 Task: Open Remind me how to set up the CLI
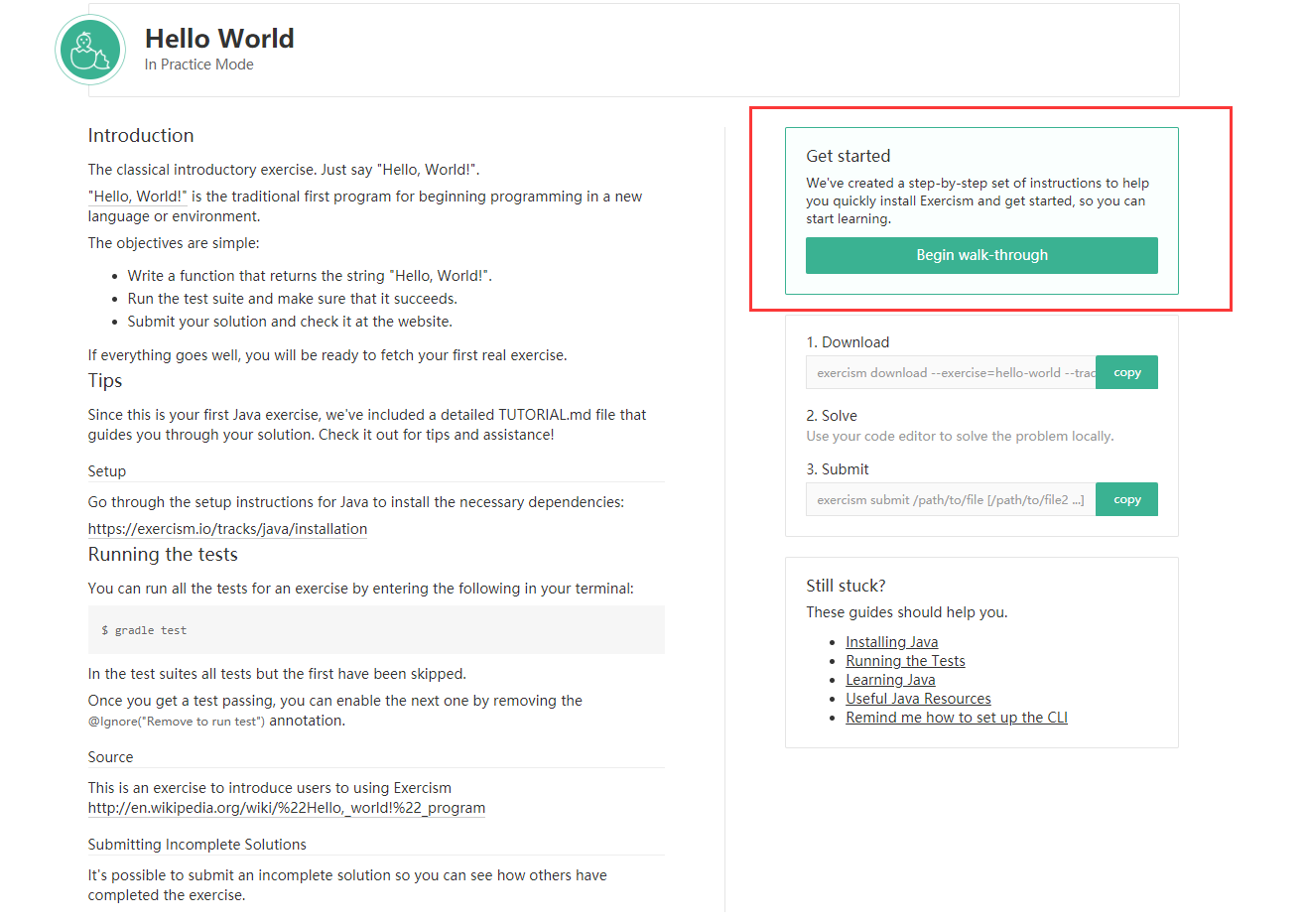coord(956,718)
